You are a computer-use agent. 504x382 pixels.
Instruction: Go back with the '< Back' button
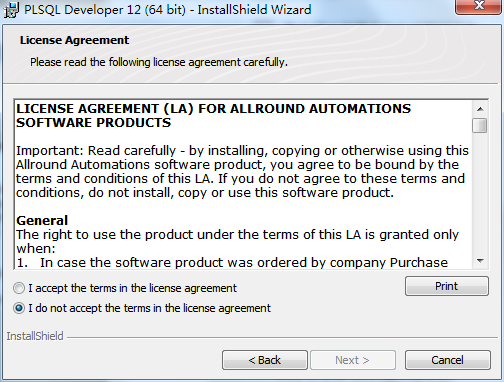tap(265, 360)
